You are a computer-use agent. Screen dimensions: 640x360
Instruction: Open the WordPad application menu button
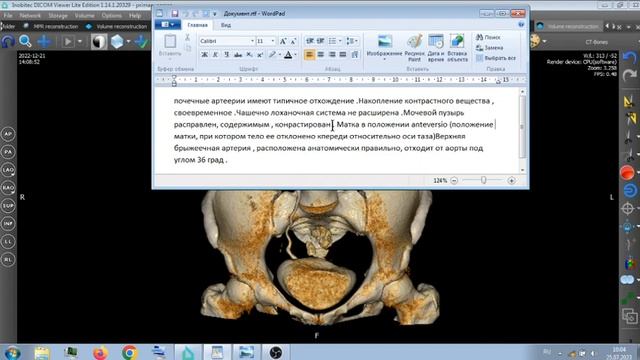pos(168,25)
